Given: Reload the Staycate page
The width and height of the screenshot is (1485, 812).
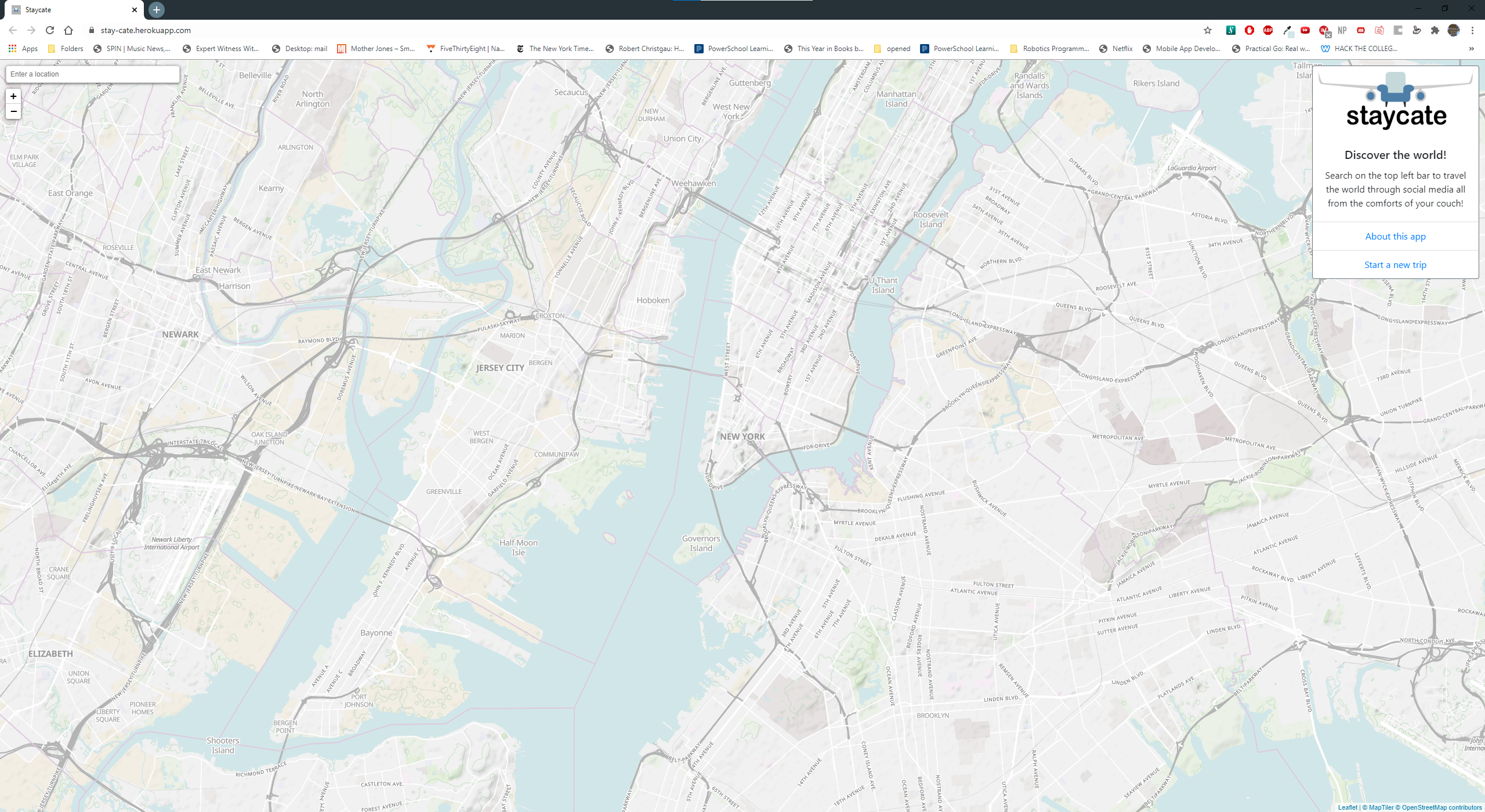Looking at the screenshot, I should pos(50,30).
